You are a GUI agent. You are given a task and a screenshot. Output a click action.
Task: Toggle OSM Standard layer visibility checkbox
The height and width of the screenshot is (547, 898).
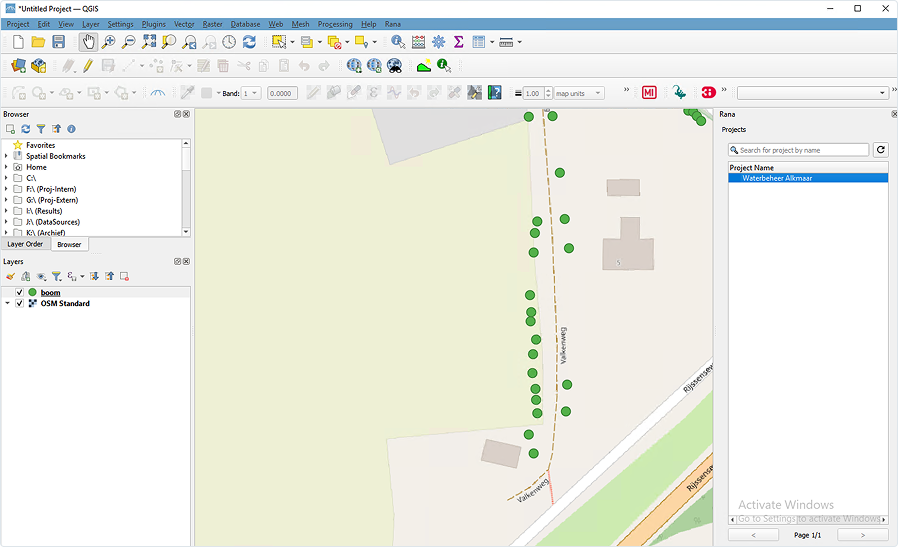pos(19,303)
